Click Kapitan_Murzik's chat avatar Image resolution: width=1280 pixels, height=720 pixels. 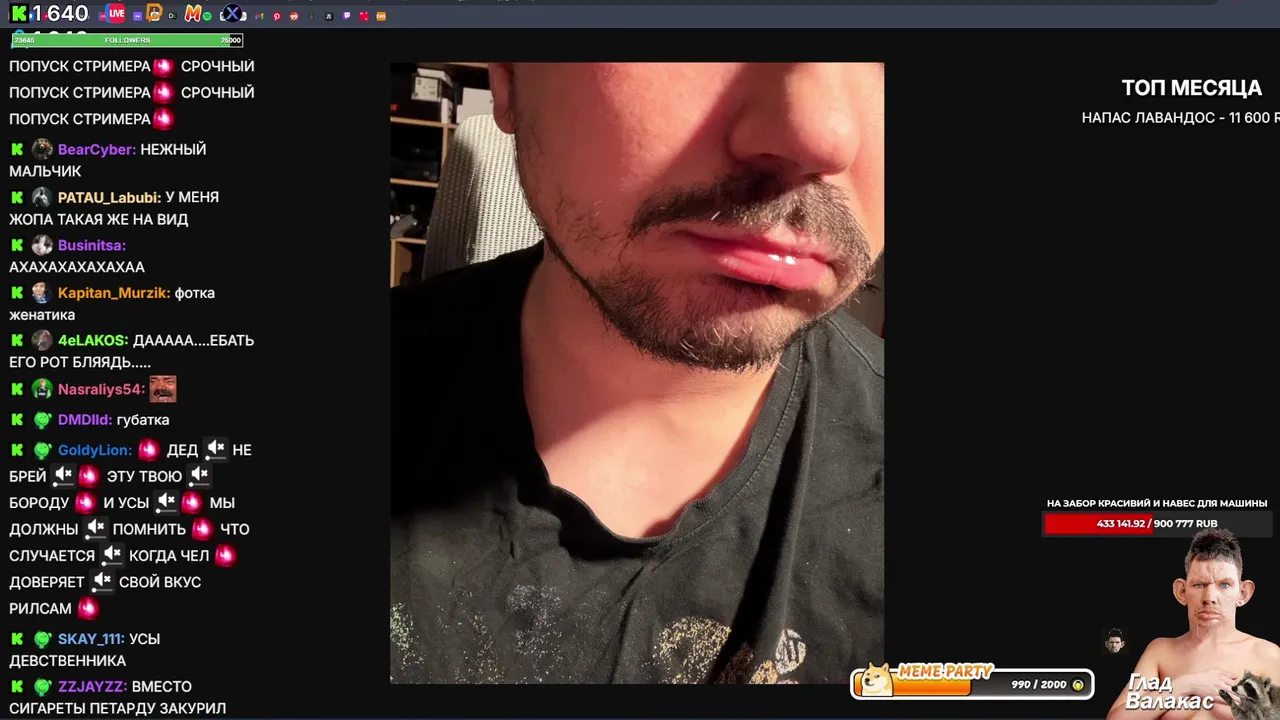42,293
